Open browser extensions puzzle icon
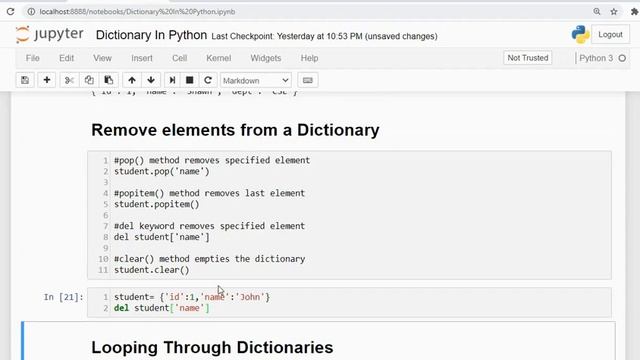The image size is (640, 360). (x=634, y=11)
